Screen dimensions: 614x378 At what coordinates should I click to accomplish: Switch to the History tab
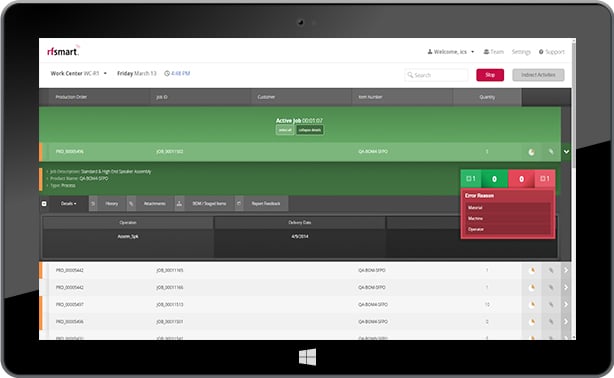click(111, 204)
